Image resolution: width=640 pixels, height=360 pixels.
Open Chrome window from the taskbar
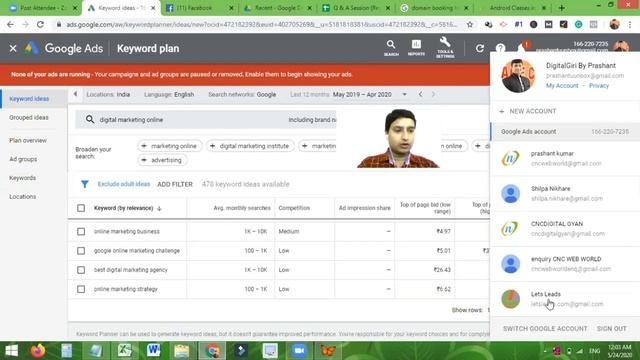pos(212,351)
